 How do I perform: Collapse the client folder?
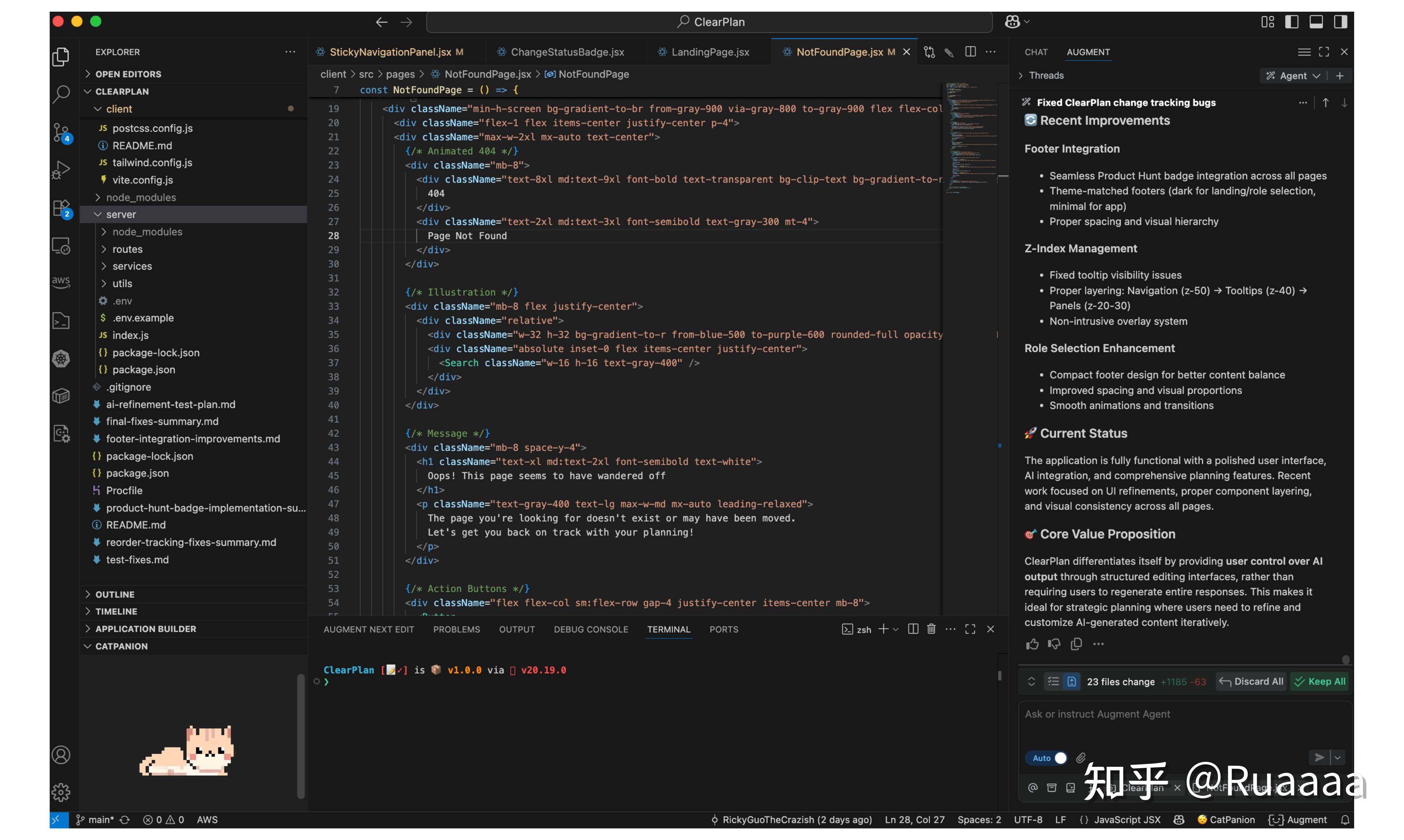click(193, 109)
